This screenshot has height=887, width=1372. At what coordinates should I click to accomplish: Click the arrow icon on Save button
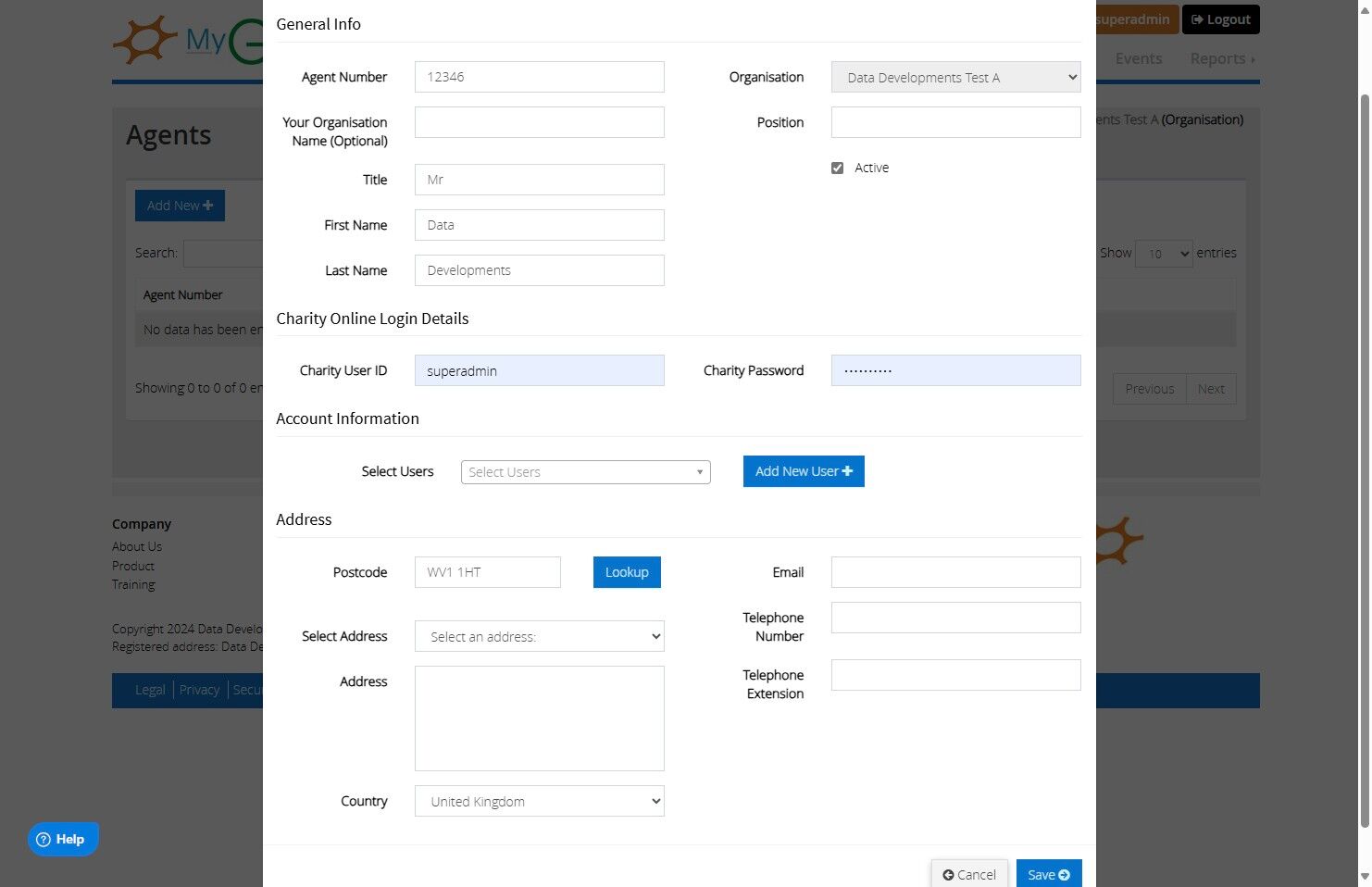tap(1064, 875)
